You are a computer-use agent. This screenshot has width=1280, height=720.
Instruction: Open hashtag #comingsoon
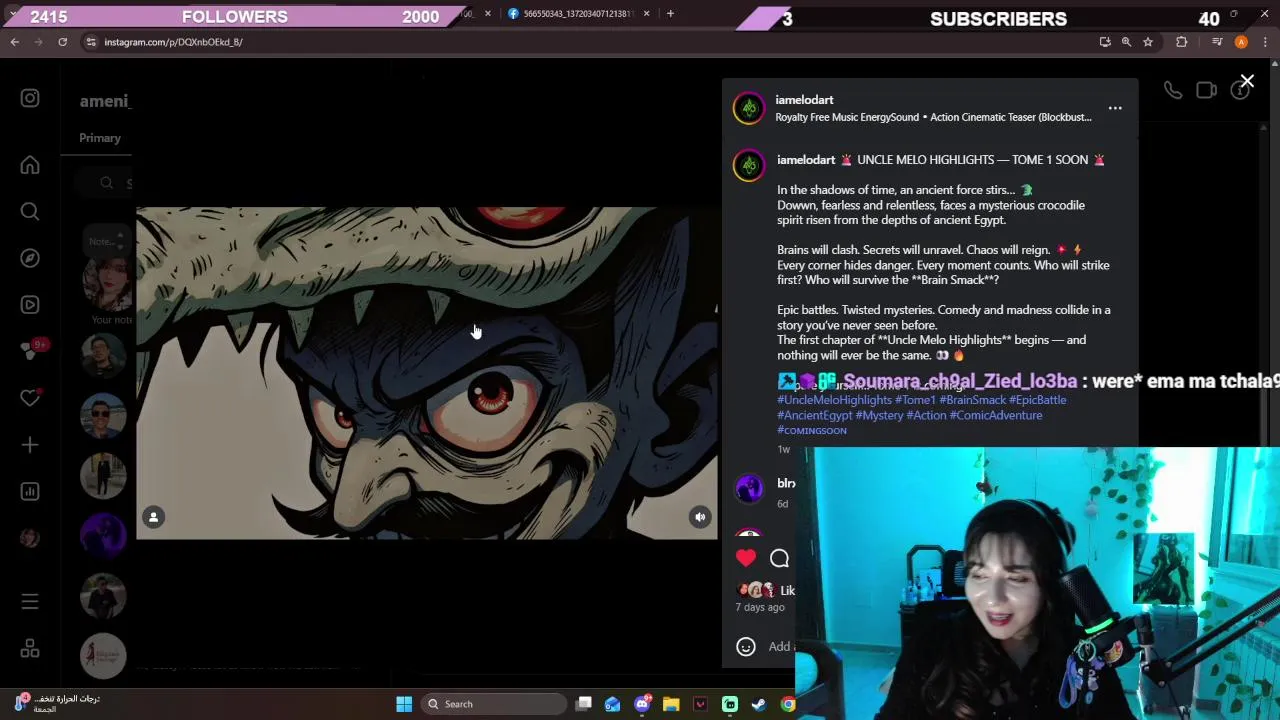[812, 430]
